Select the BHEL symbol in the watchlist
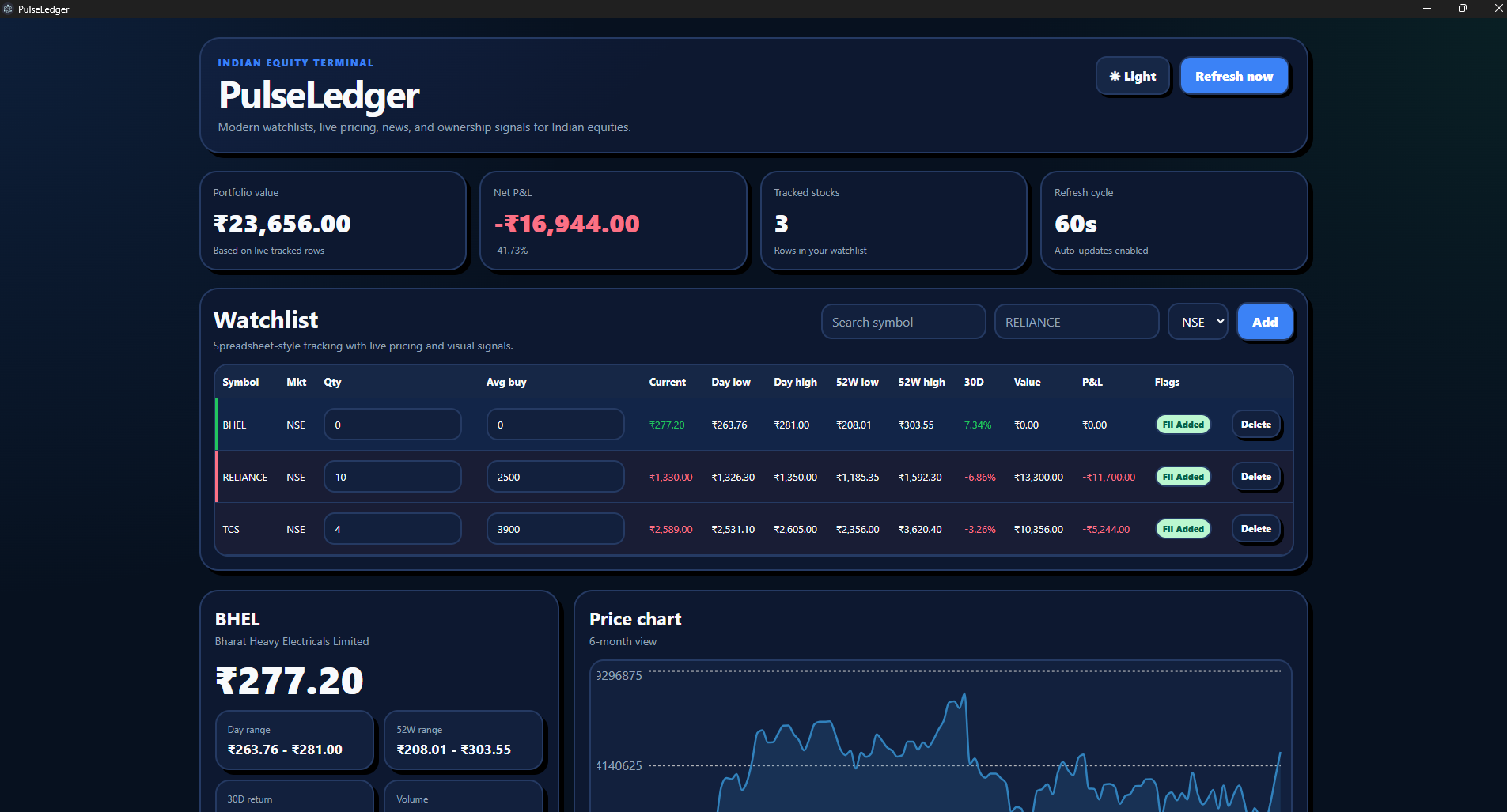1507x812 pixels. tap(234, 425)
